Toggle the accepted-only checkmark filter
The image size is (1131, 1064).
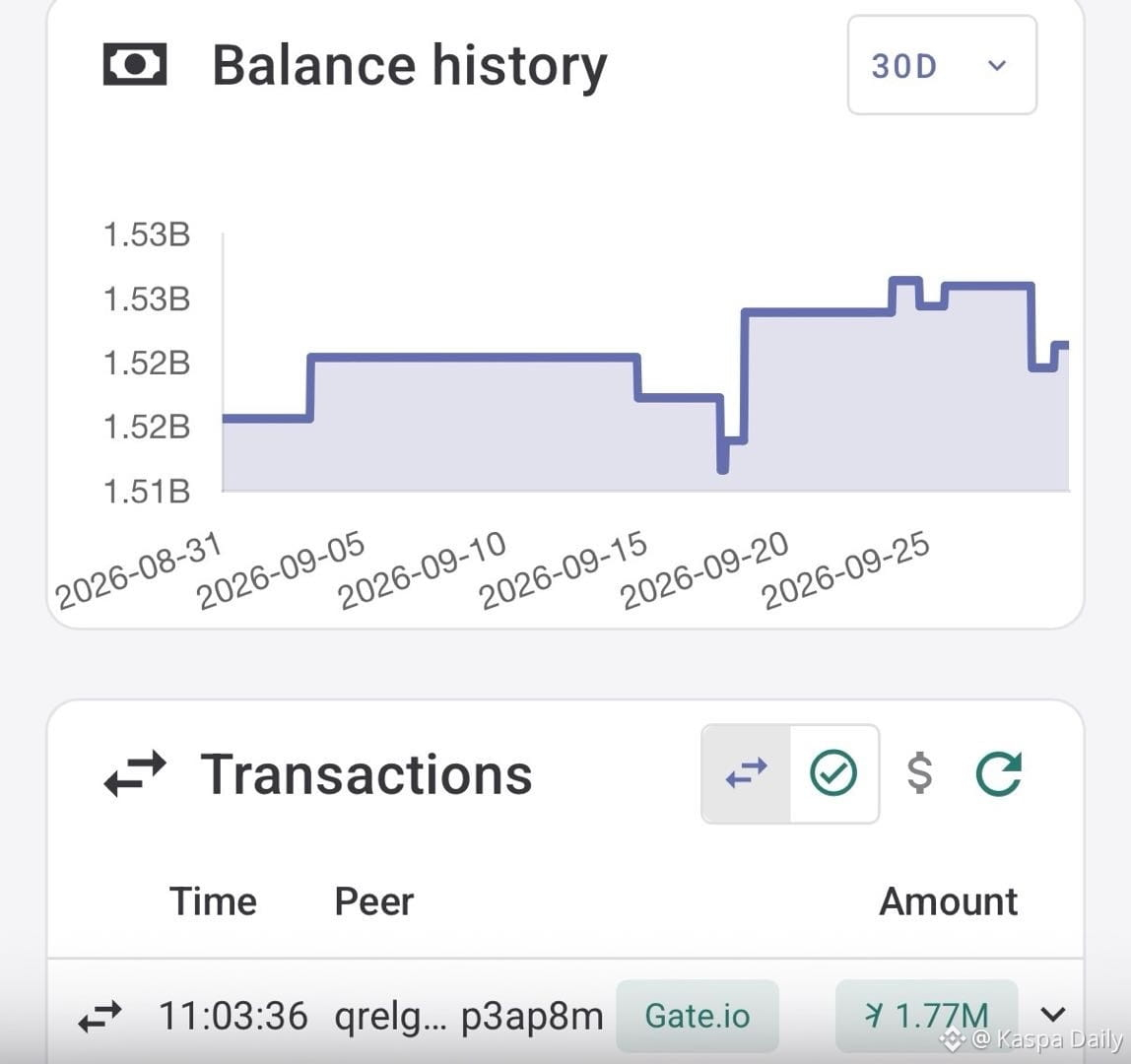tap(833, 773)
